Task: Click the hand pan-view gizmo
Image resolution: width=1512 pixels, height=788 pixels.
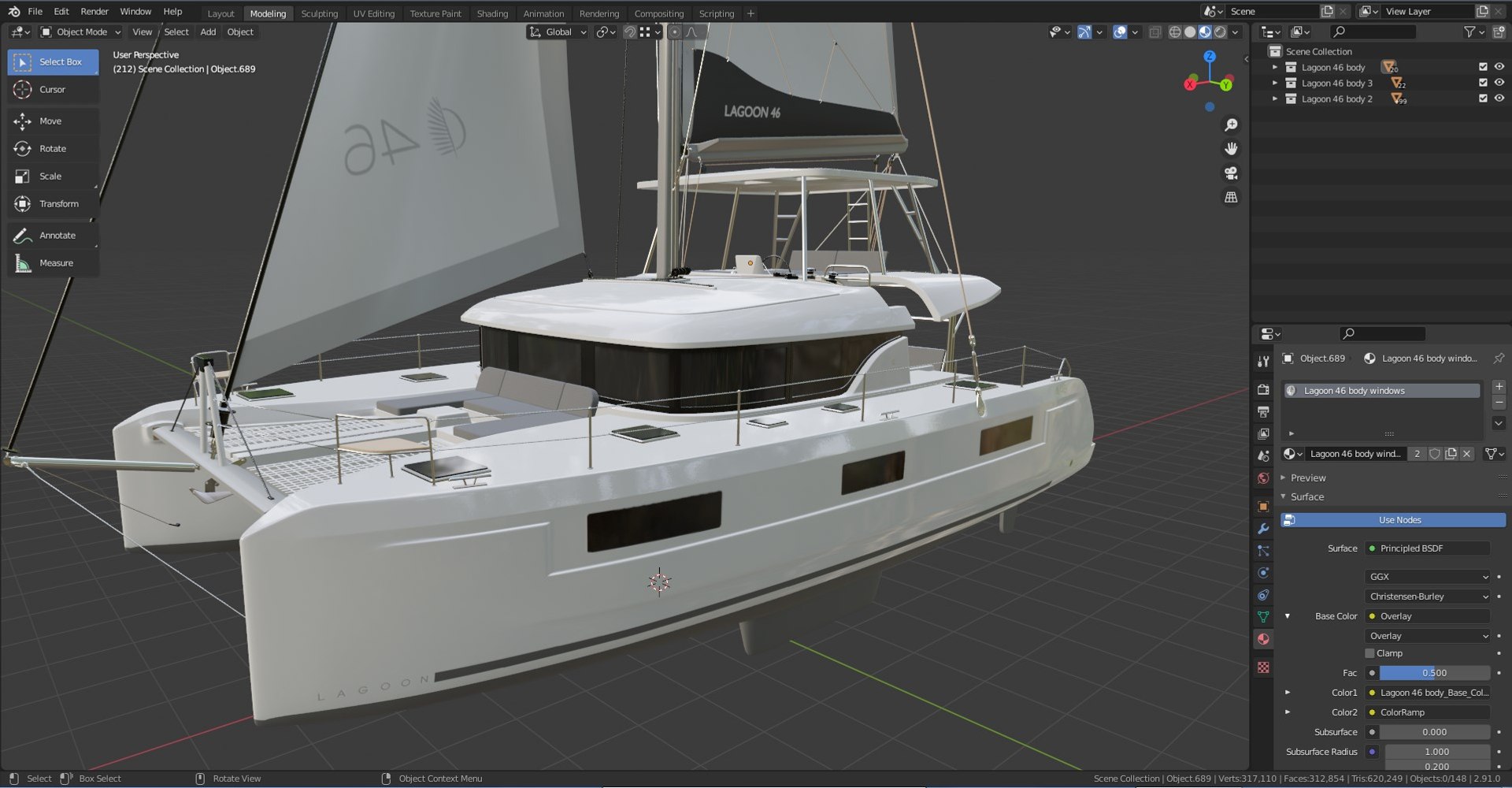Action: coord(1231,149)
